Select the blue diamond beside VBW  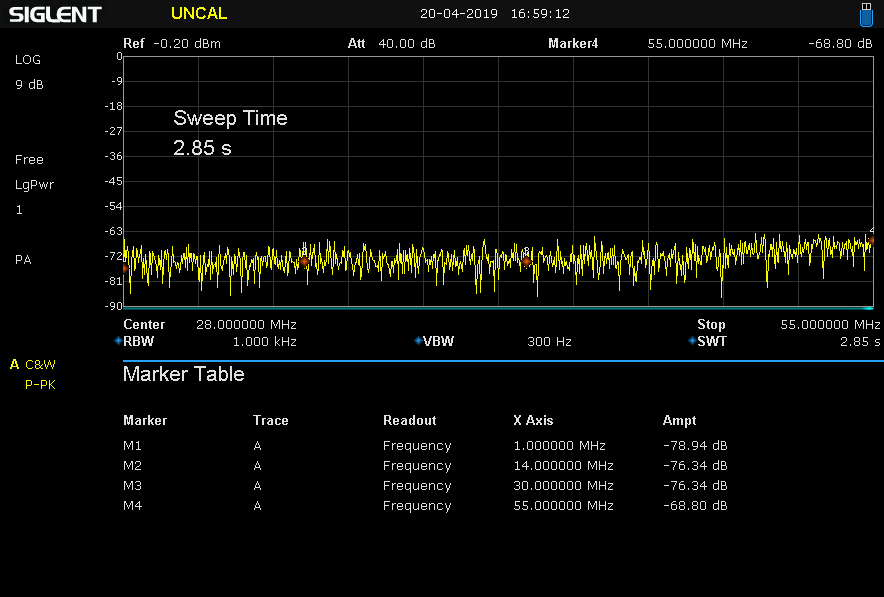pos(418,342)
